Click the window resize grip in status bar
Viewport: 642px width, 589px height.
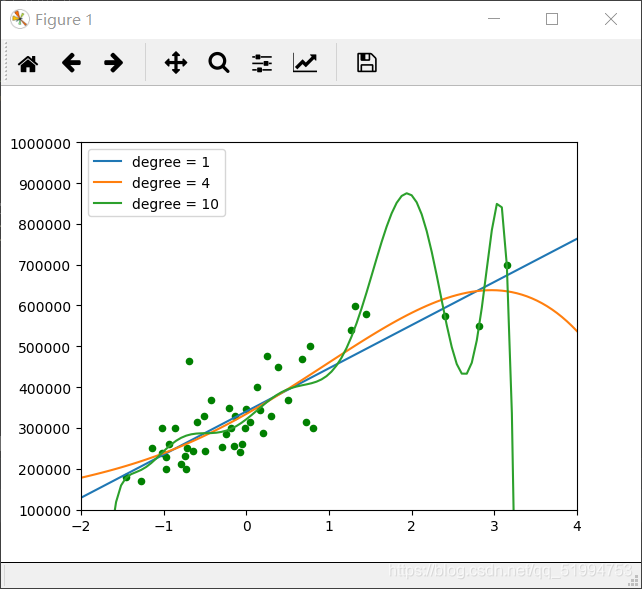point(634,581)
